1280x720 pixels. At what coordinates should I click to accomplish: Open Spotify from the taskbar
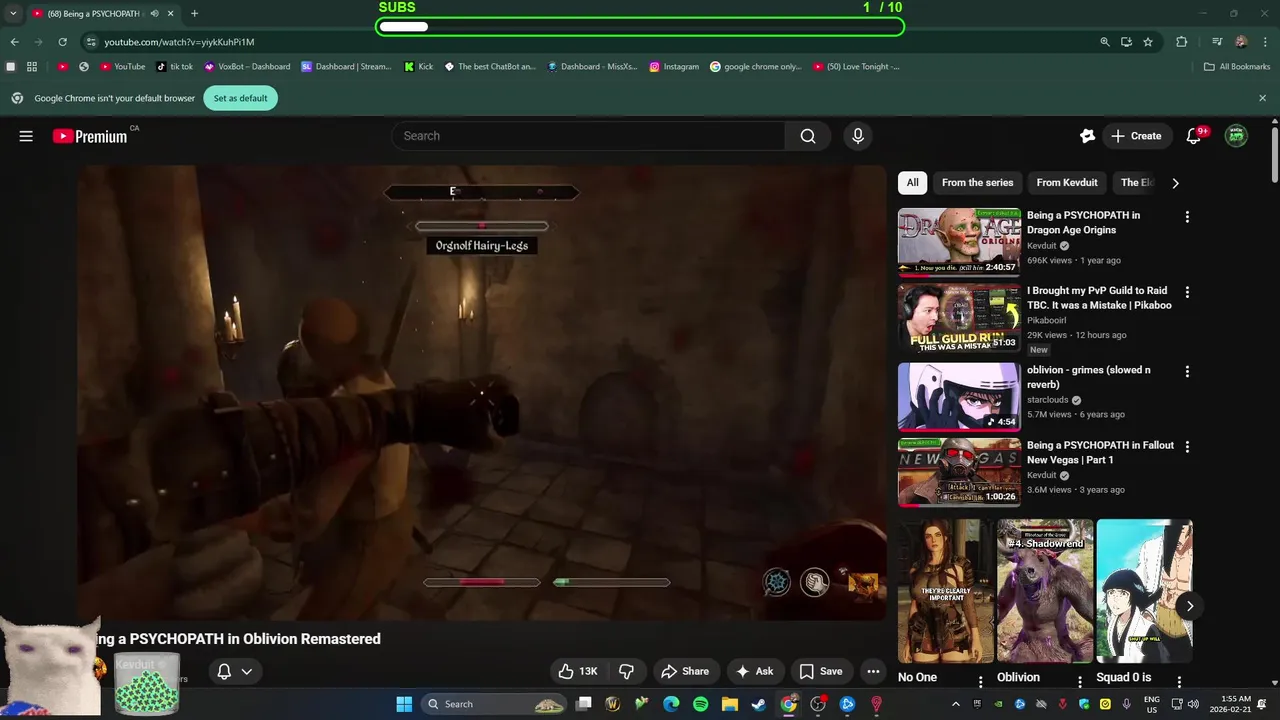pos(700,704)
